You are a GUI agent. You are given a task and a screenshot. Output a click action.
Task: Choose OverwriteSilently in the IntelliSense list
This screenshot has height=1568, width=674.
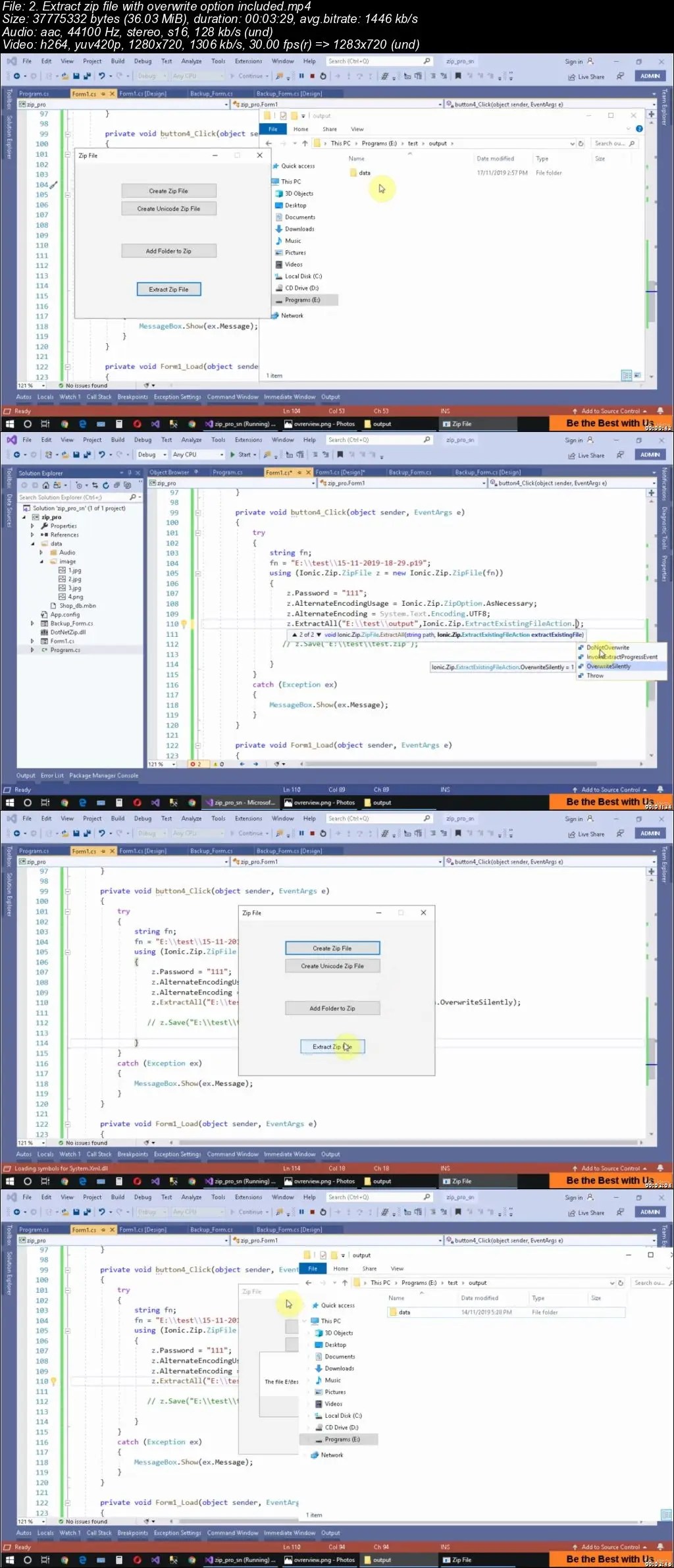pyautogui.click(x=609, y=666)
